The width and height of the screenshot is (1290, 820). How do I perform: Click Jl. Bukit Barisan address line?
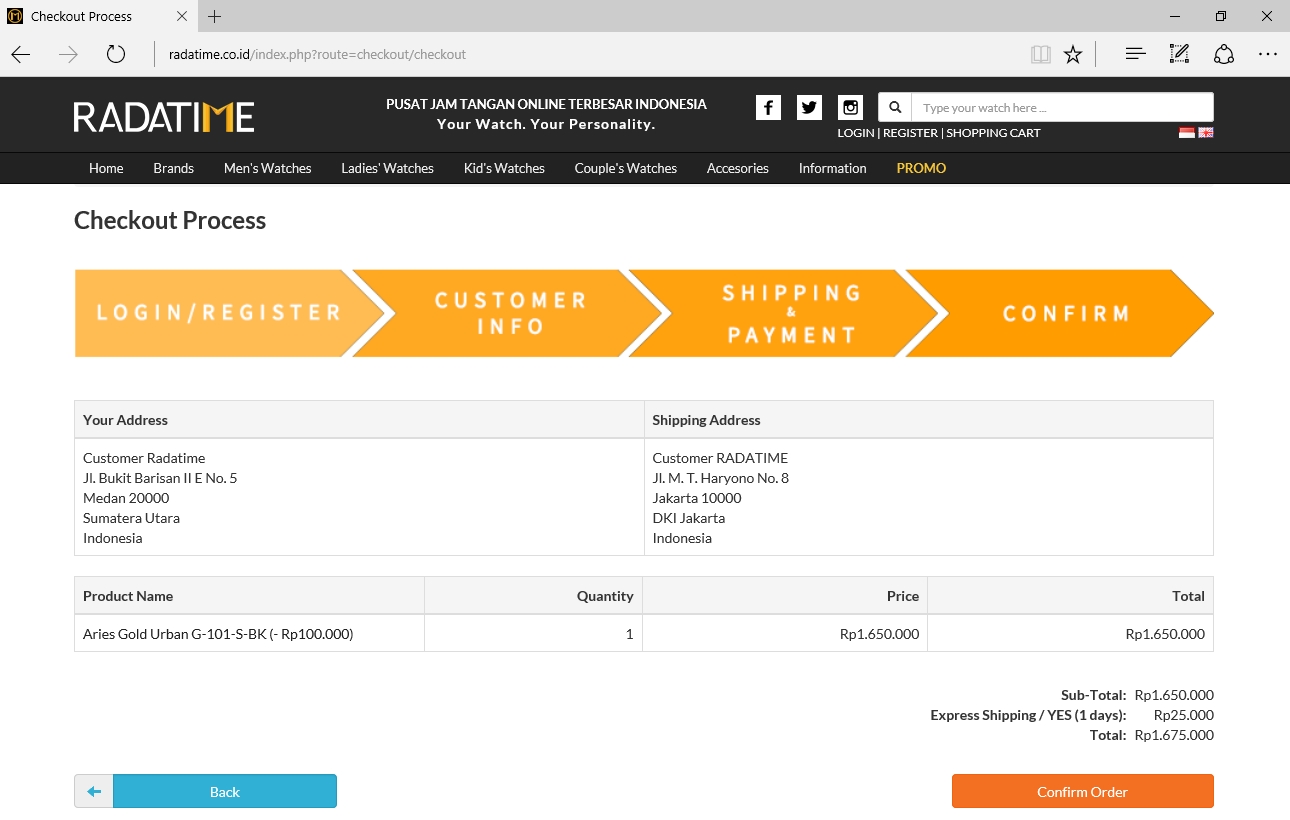160,478
